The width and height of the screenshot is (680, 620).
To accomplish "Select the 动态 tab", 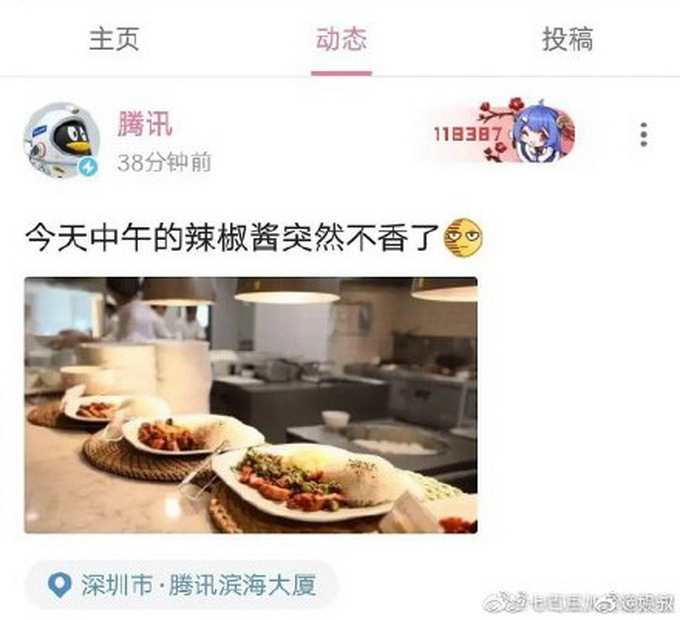I will click(x=341, y=39).
